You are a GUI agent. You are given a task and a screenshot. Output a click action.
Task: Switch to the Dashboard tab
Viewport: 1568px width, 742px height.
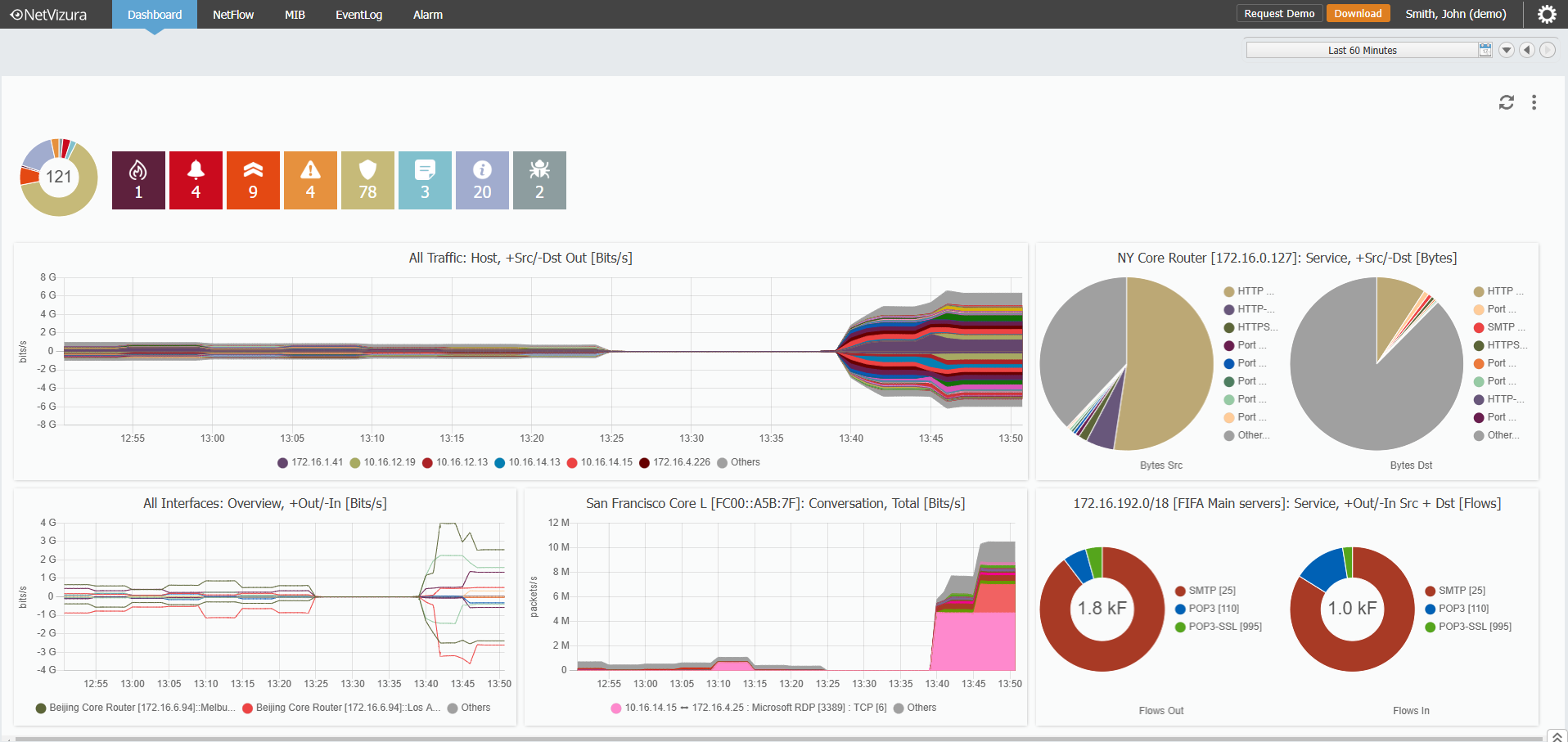(155, 15)
